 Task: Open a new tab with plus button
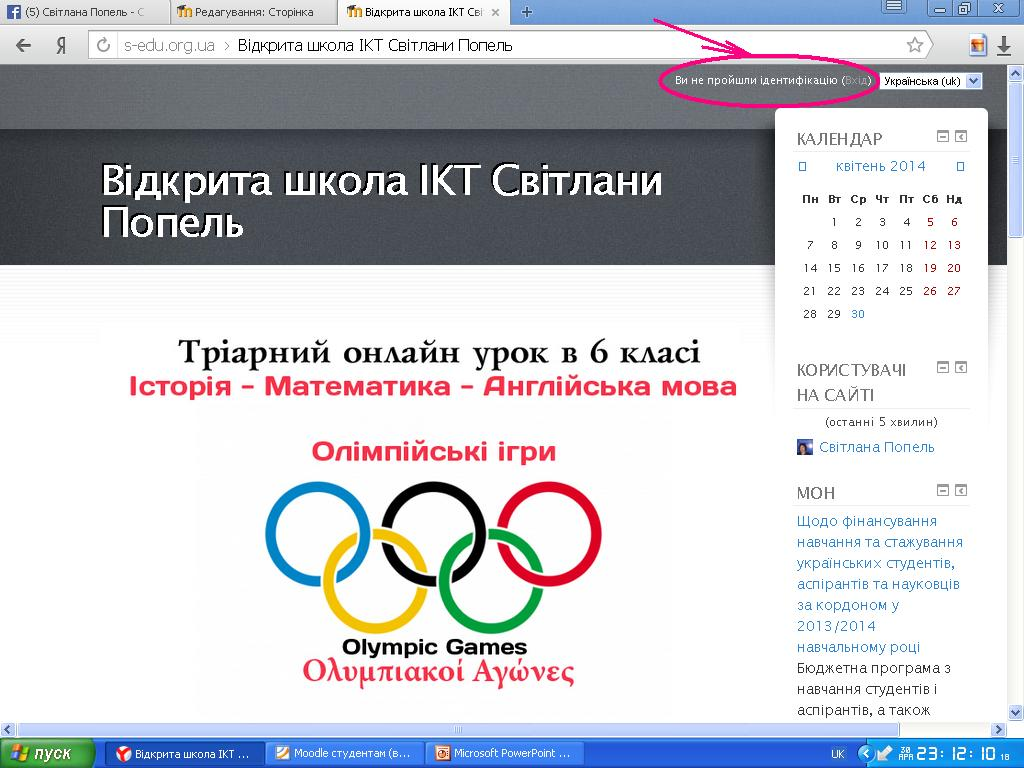tap(526, 12)
